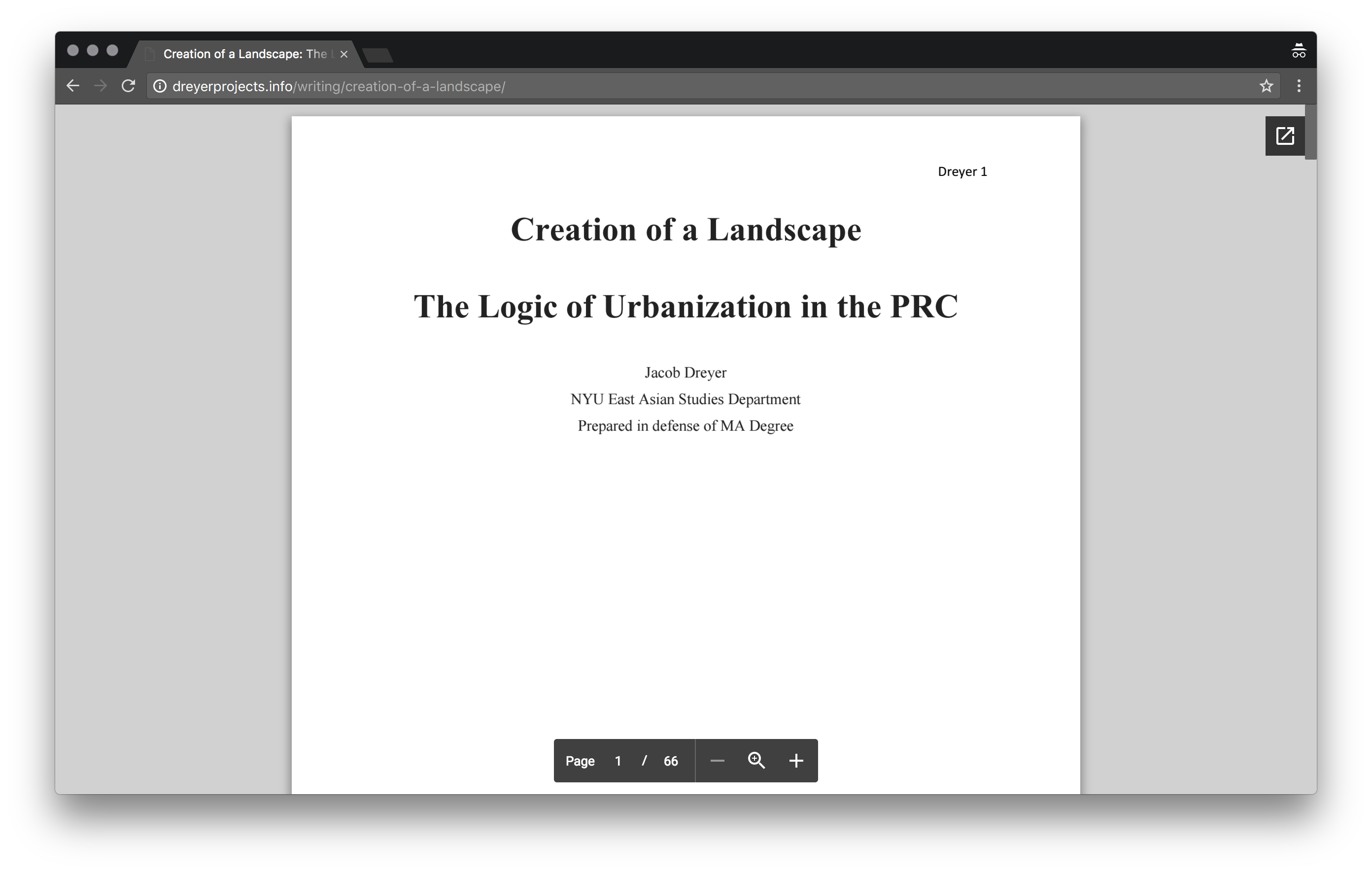This screenshot has width=1372, height=873.
Task: Edit the current page number field
Action: click(617, 761)
